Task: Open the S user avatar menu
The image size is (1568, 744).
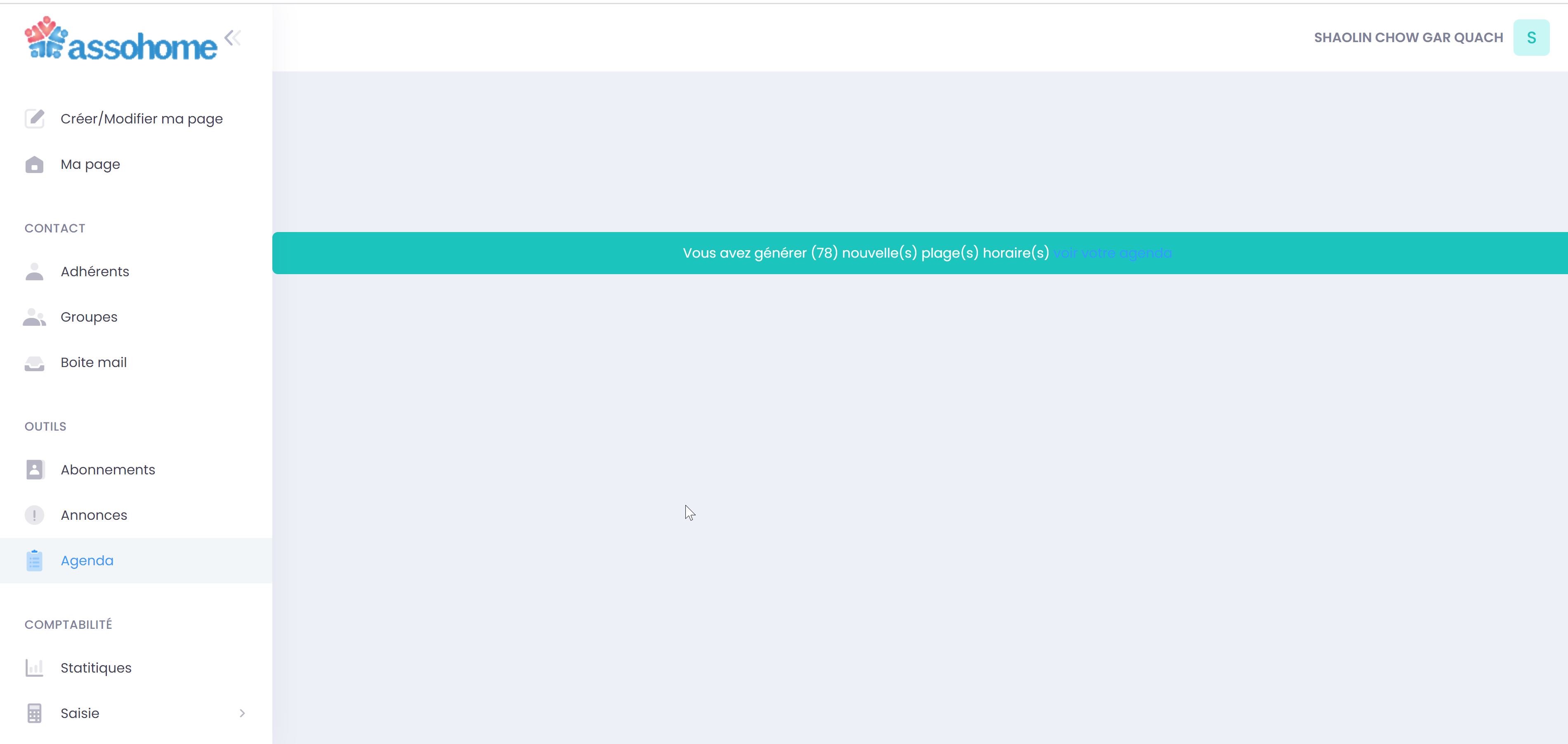Action: pyautogui.click(x=1531, y=38)
